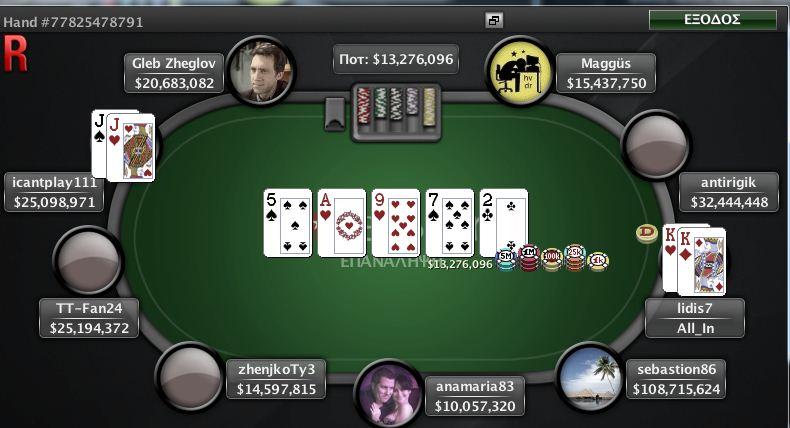
Task: Click anamaria83's couple photo avatar
Action: tap(389, 394)
